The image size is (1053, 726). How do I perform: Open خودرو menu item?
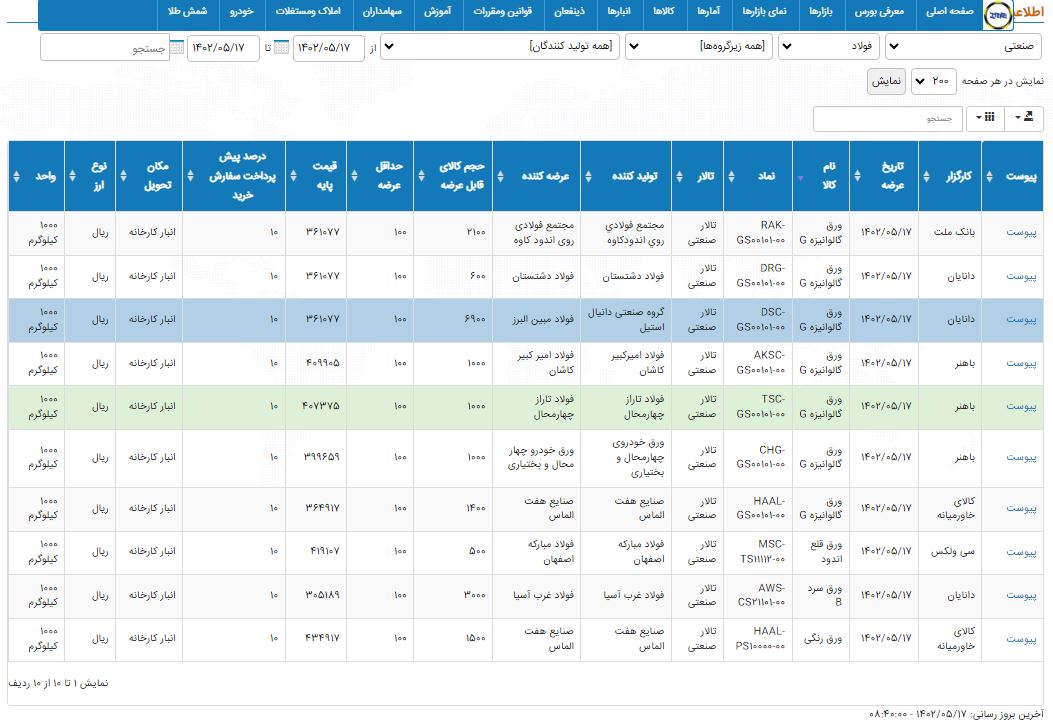pyautogui.click(x=241, y=11)
